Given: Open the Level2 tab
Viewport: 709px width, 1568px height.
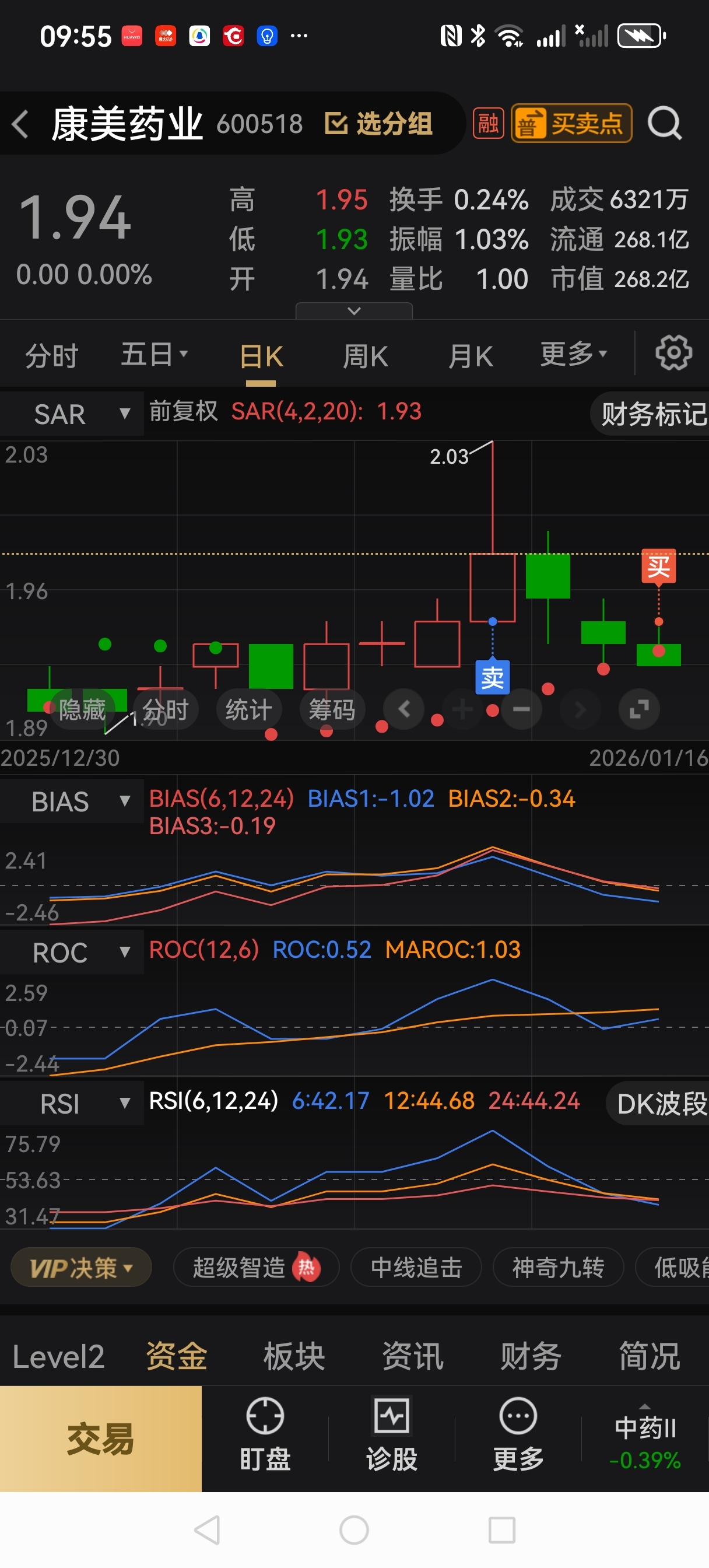Looking at the screenshot, I should pyautogui.click(x=58, y=1357).
